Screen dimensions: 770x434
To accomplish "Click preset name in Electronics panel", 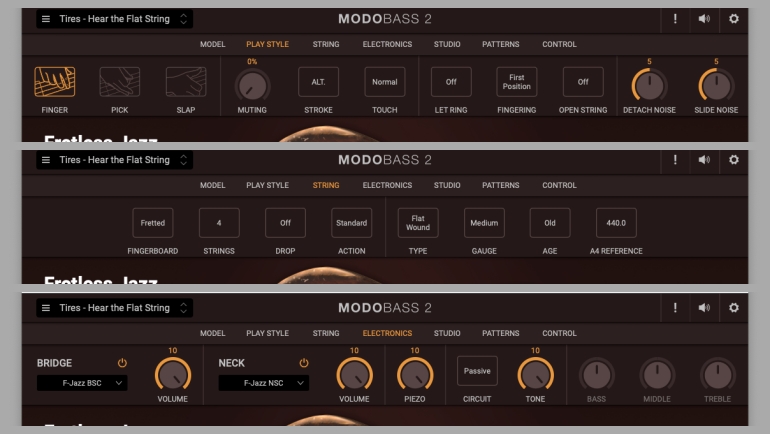I will [x=114, y=308].
